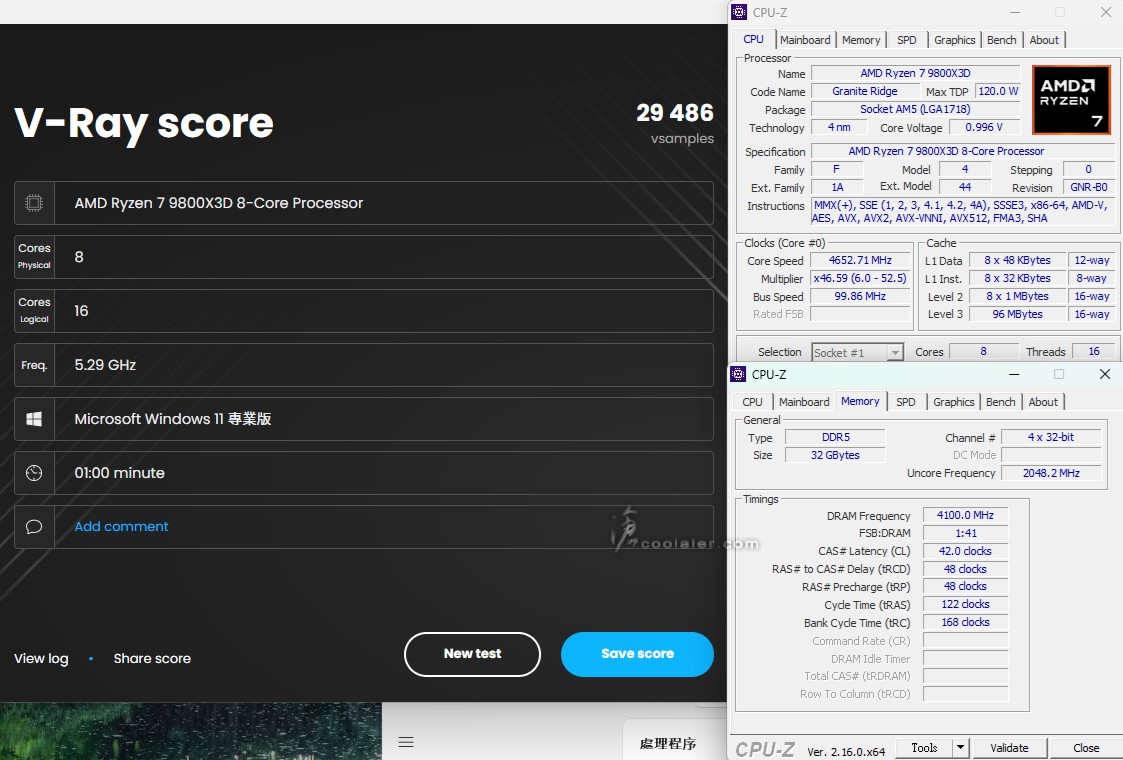
Task: Click the Bank Cycle Time 168 clocks value
Action: pos(965,622)
